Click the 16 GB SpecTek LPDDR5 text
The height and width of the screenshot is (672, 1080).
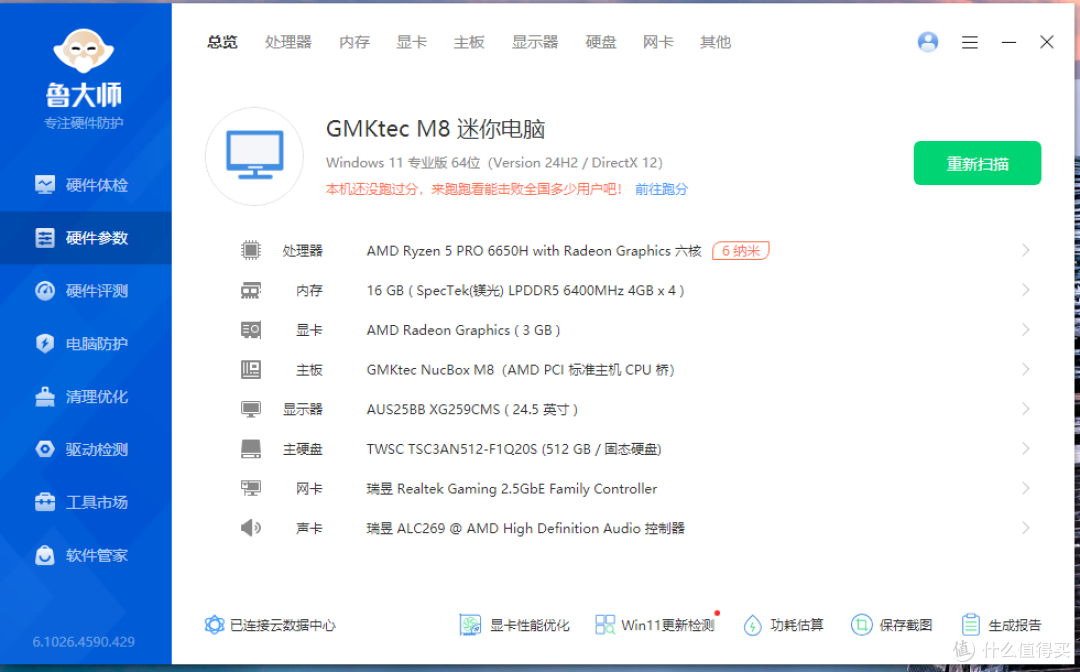[x=526, y=291]
